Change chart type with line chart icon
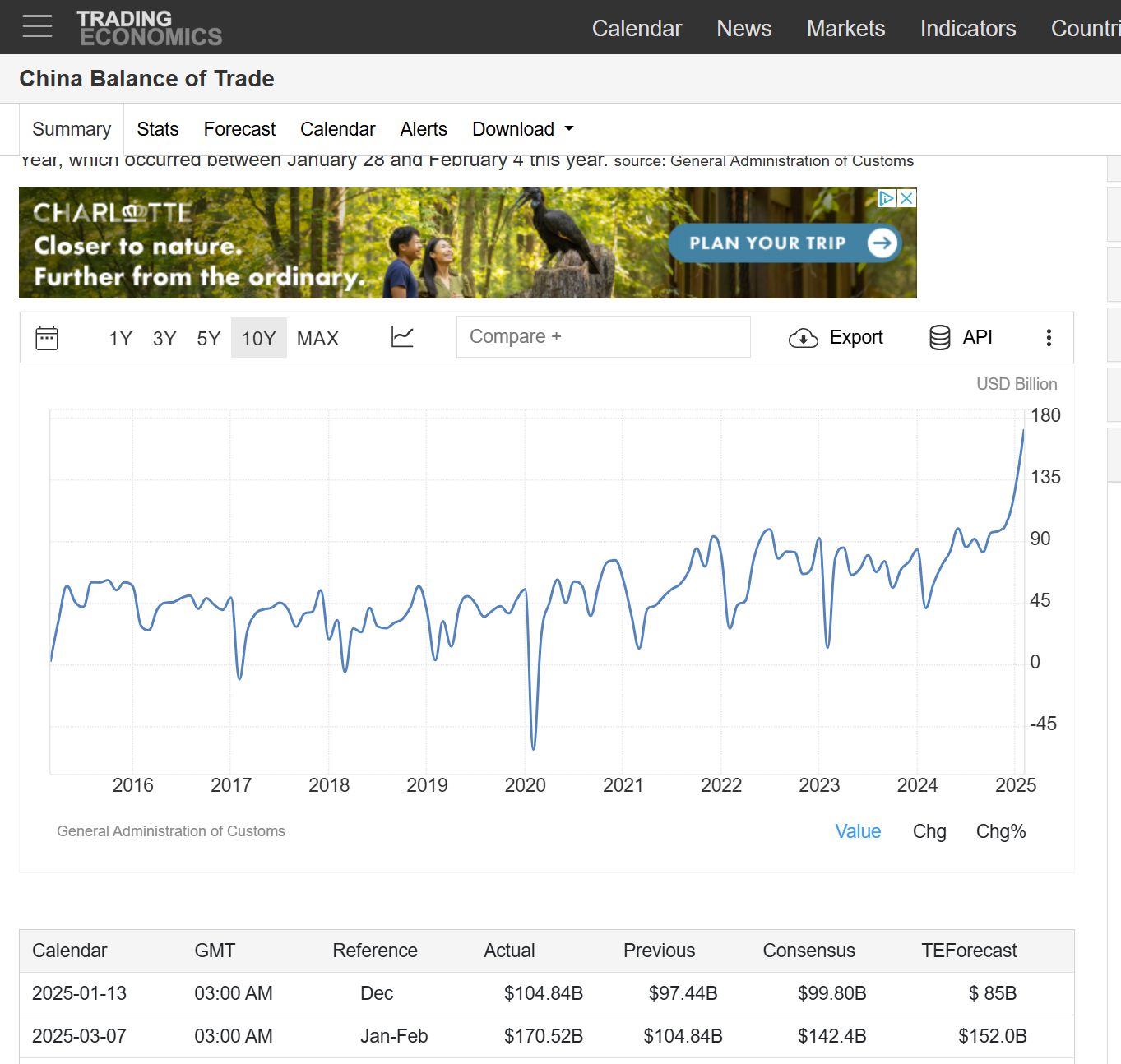 click(x=402, y=337)
